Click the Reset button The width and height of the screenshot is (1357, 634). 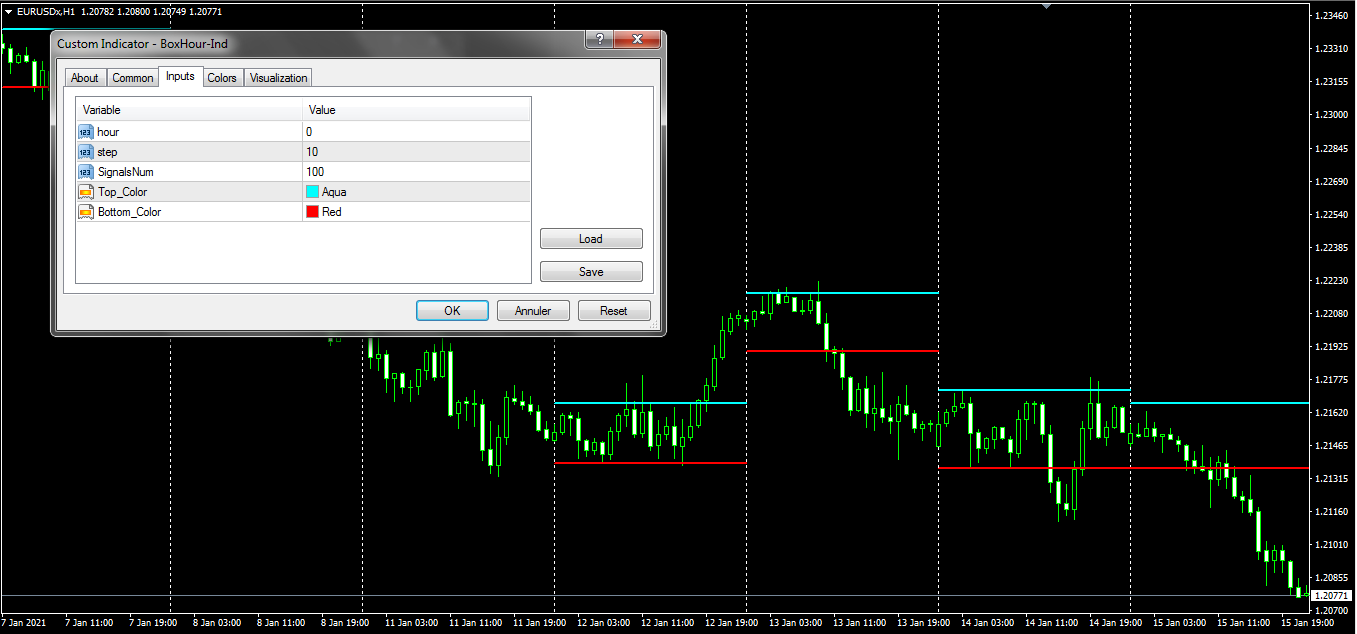click(614, 311)
